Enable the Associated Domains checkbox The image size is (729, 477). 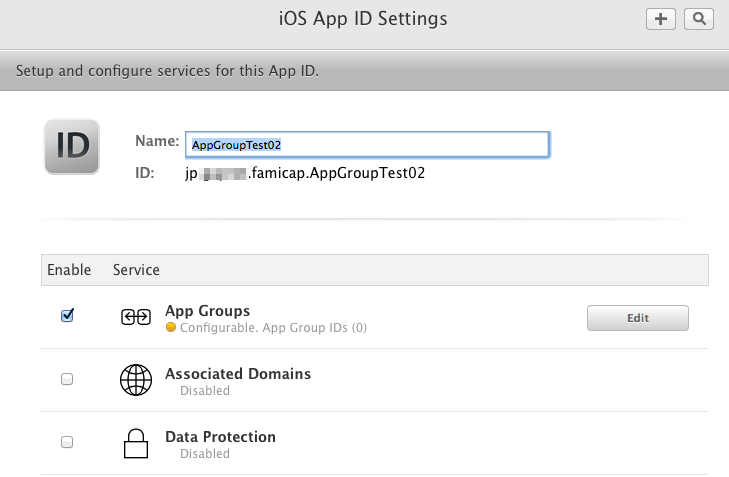[67, 379]
